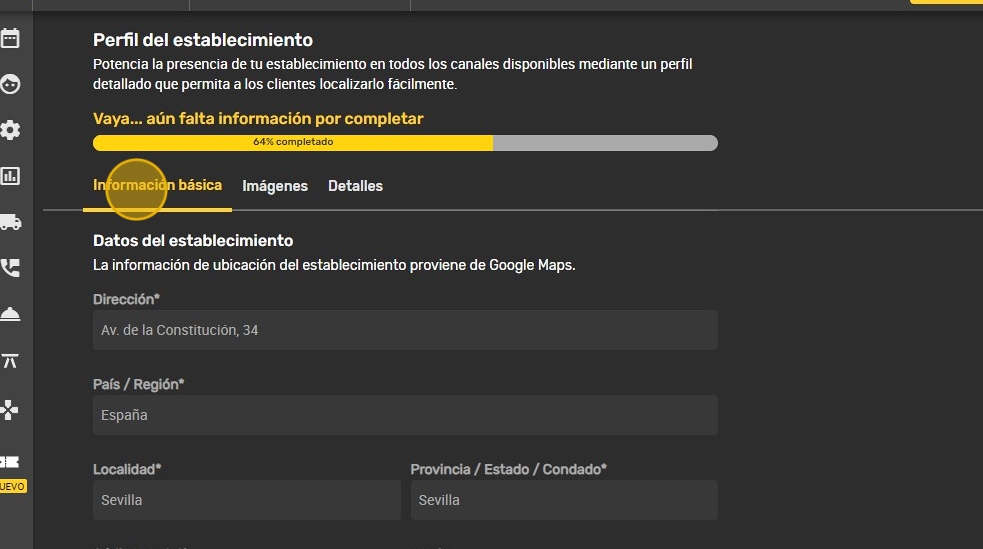983x549 pixels.
Task: Click the Provincia / Estado / Condado field
Action: [564, 500]
